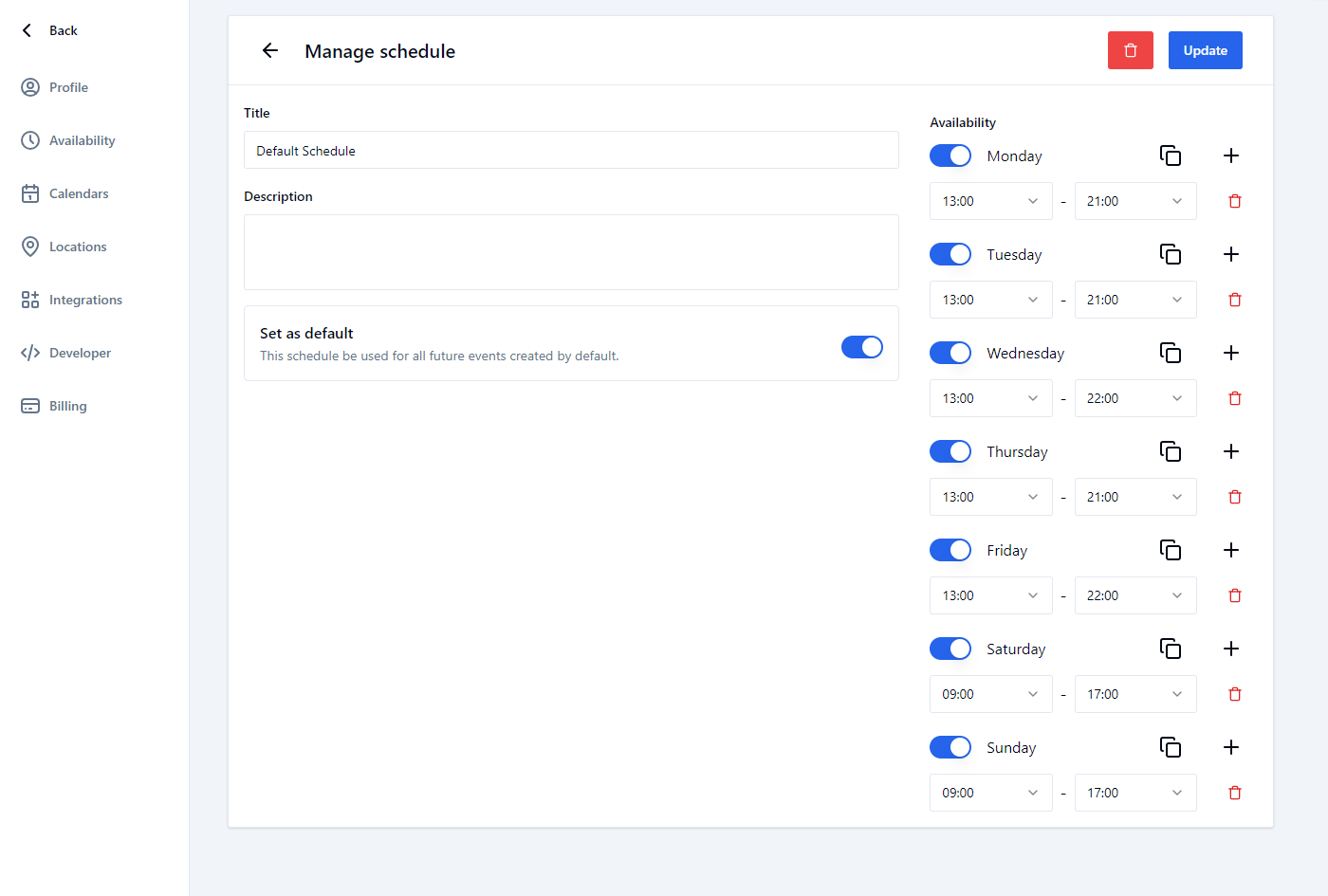
Task: Open Monday's start time dropdown
Action: (990, 200)
